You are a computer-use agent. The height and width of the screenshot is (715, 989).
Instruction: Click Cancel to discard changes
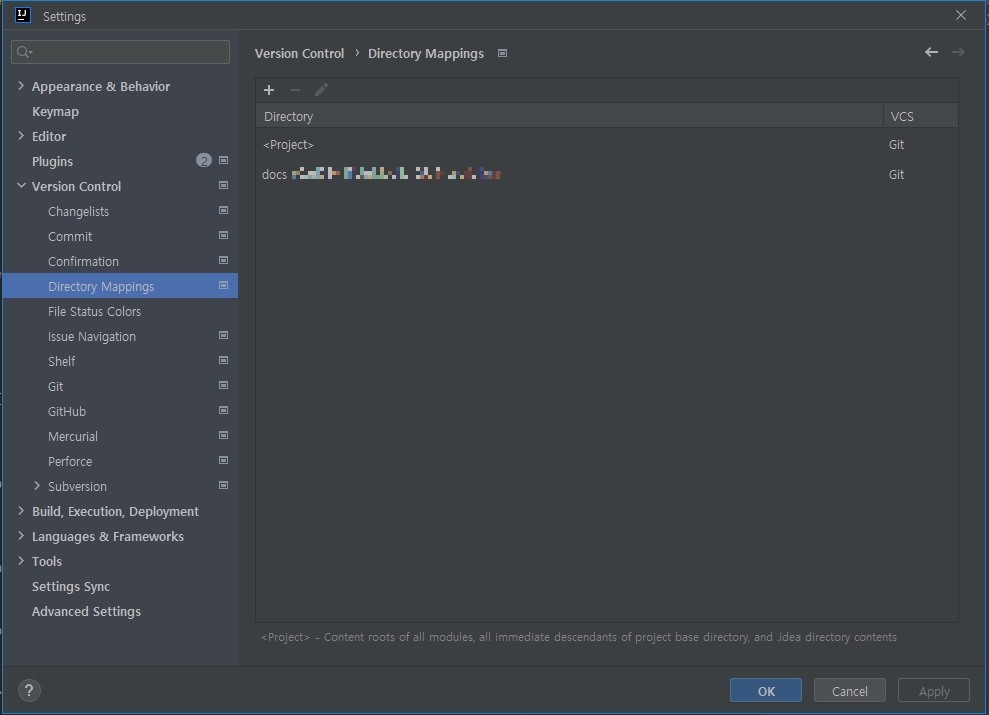tap(850, 690)
